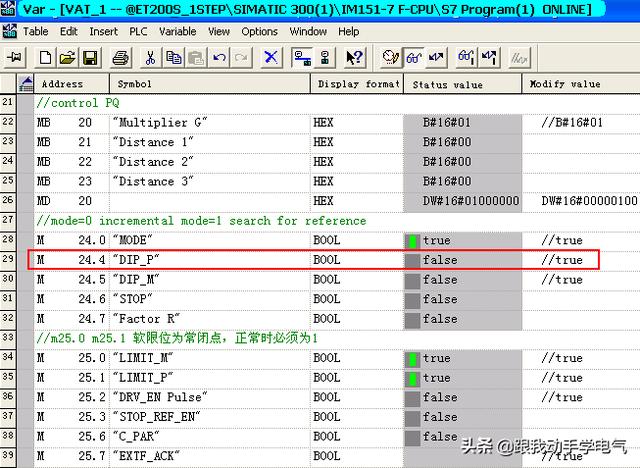The height and width of the screenshot is (468, 640).
Task: Click the //control PQ comment line
Action: pos(78,103)
